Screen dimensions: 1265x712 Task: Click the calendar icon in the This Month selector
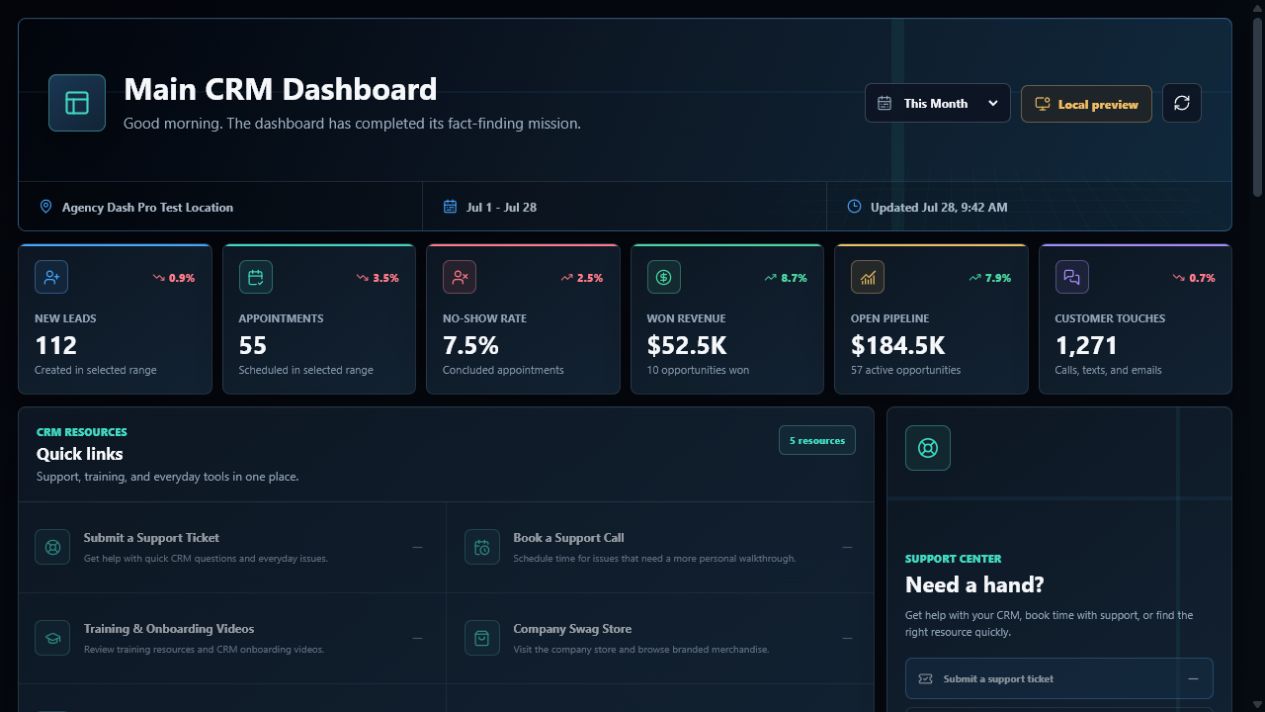coord(884,103)
